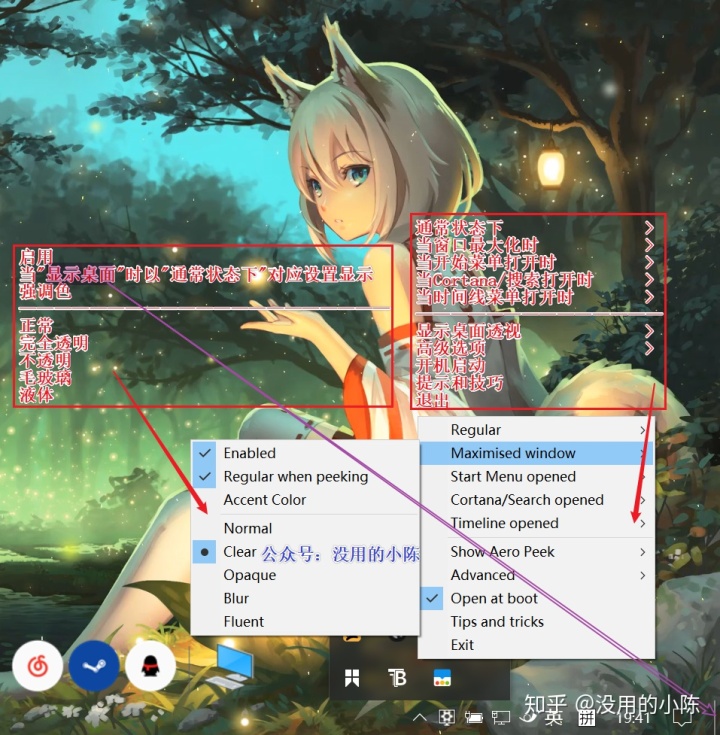
Task: Click the blue colorful-dots tray overflow icon
Action: tap(442, 678)
